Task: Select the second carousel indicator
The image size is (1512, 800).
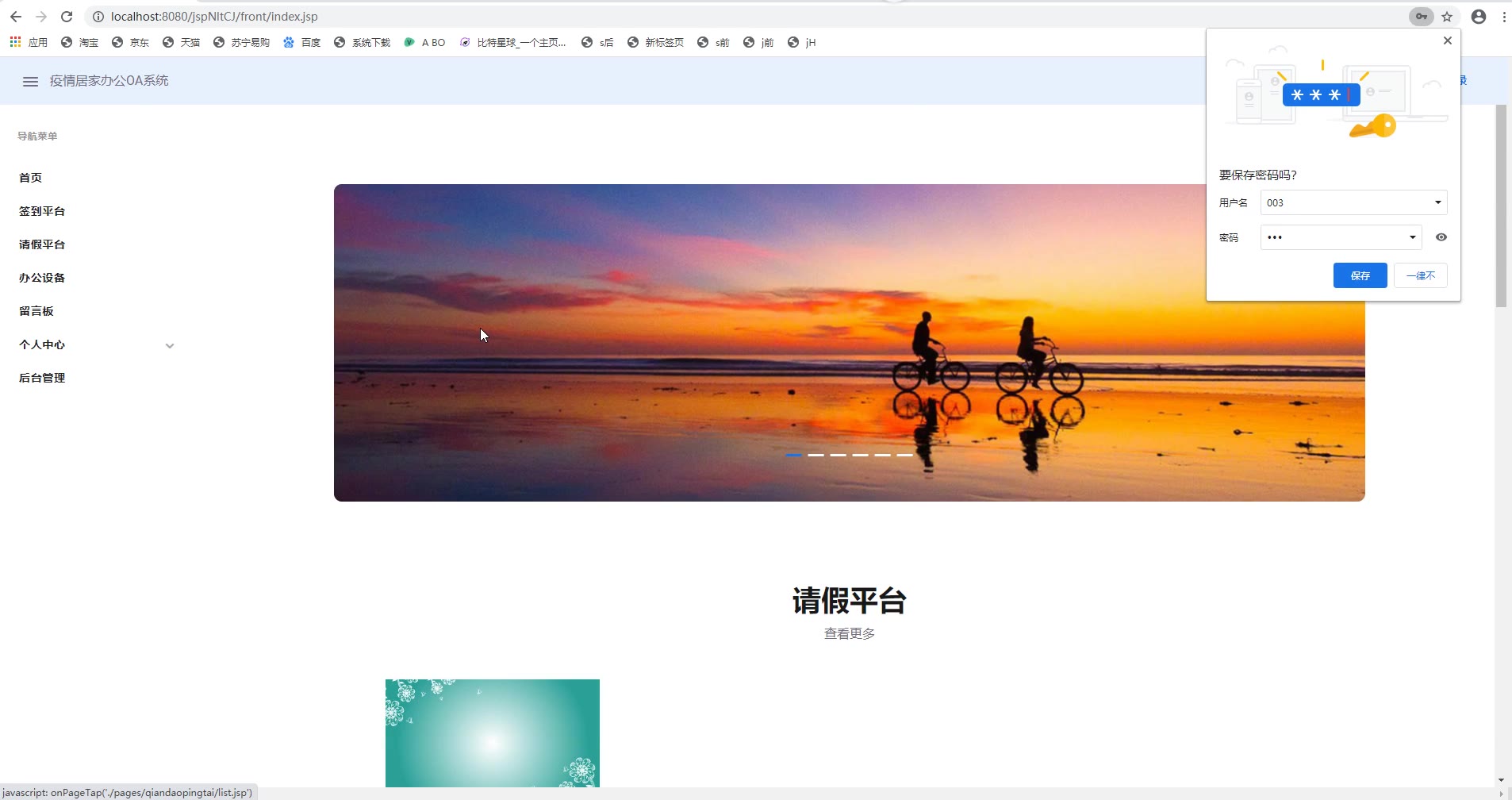Action: 815,455
